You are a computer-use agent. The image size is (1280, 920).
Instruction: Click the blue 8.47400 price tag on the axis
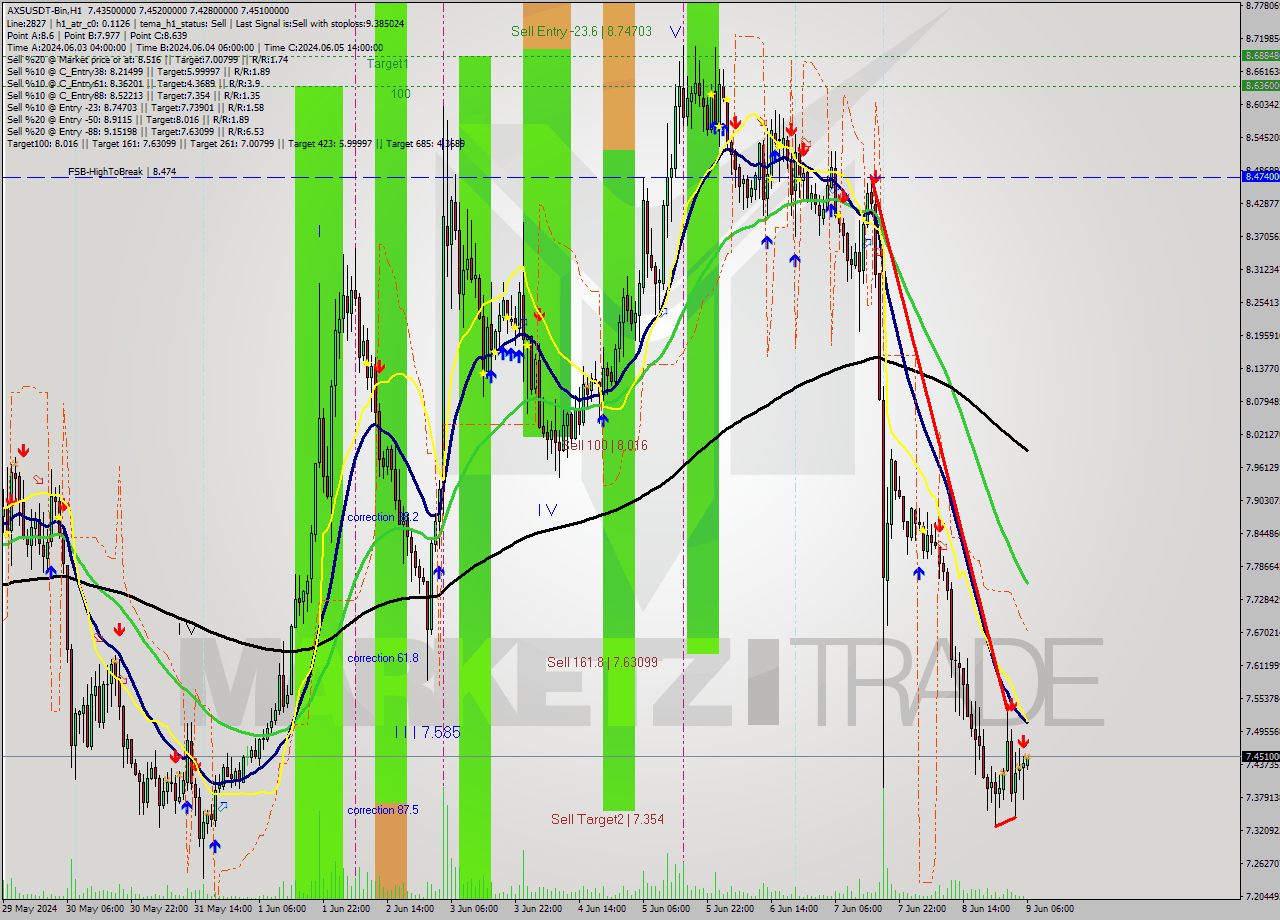1260,176
